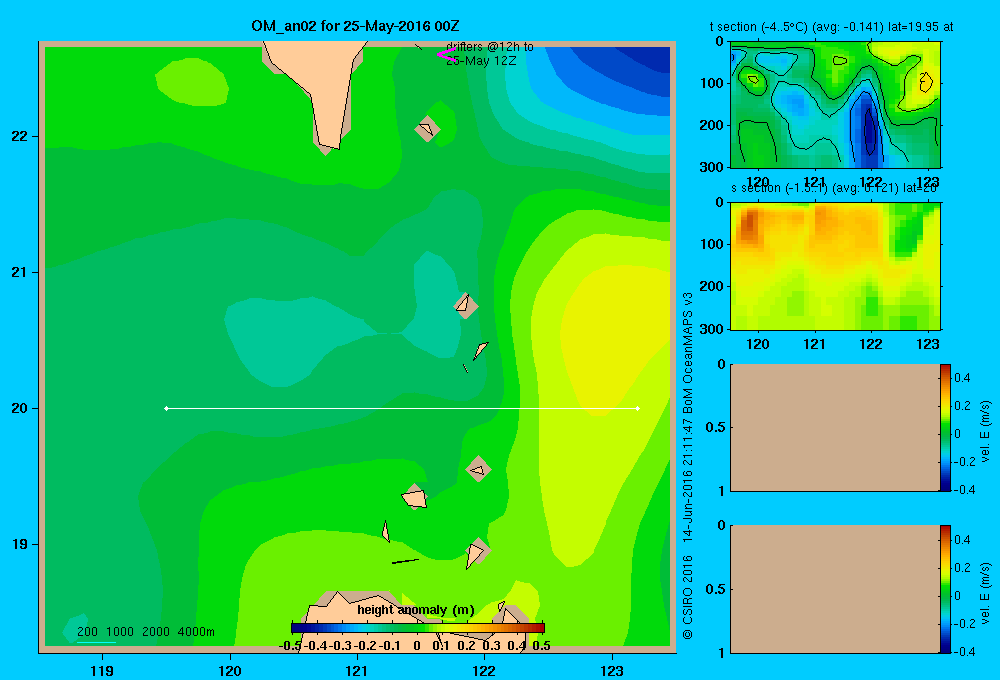Screen dimensions: 1000x680
Task: Click the "t section" panel title
Action: 832,27
